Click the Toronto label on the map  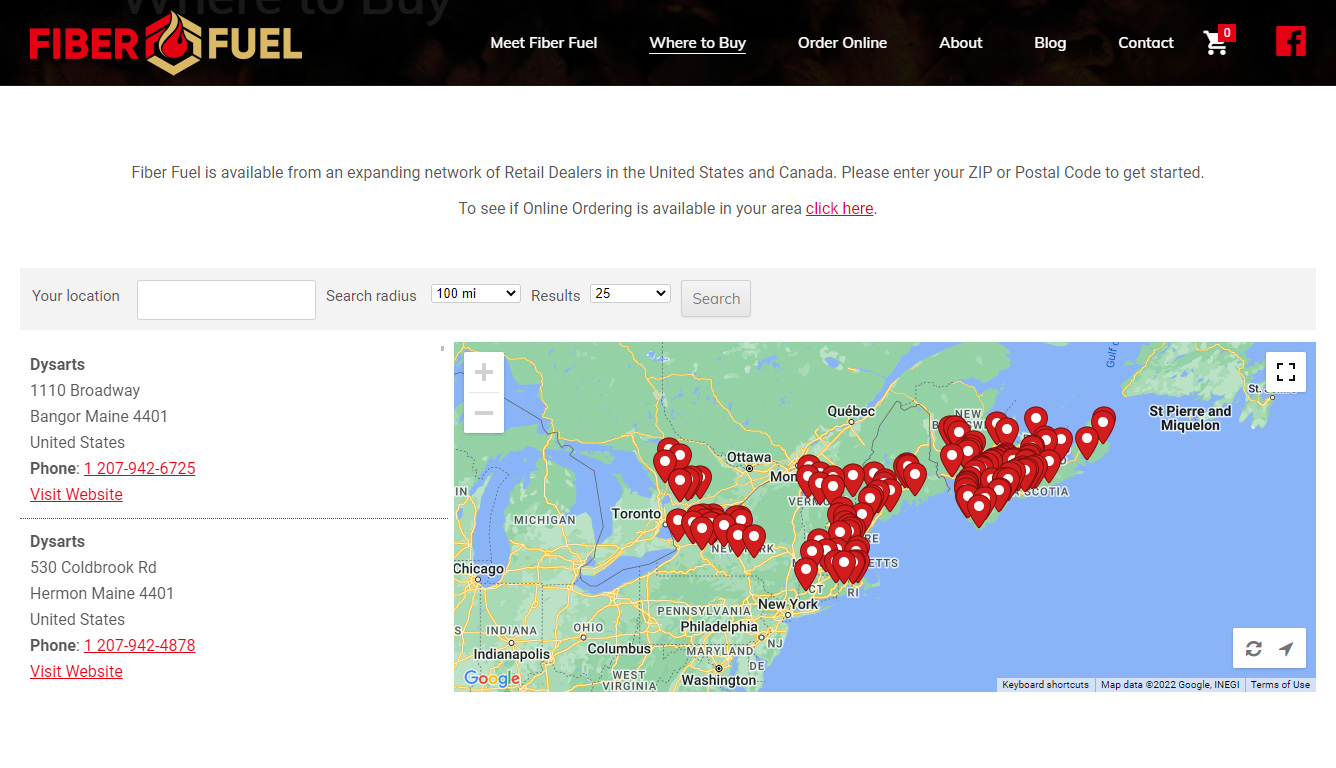tap(636, 514)
